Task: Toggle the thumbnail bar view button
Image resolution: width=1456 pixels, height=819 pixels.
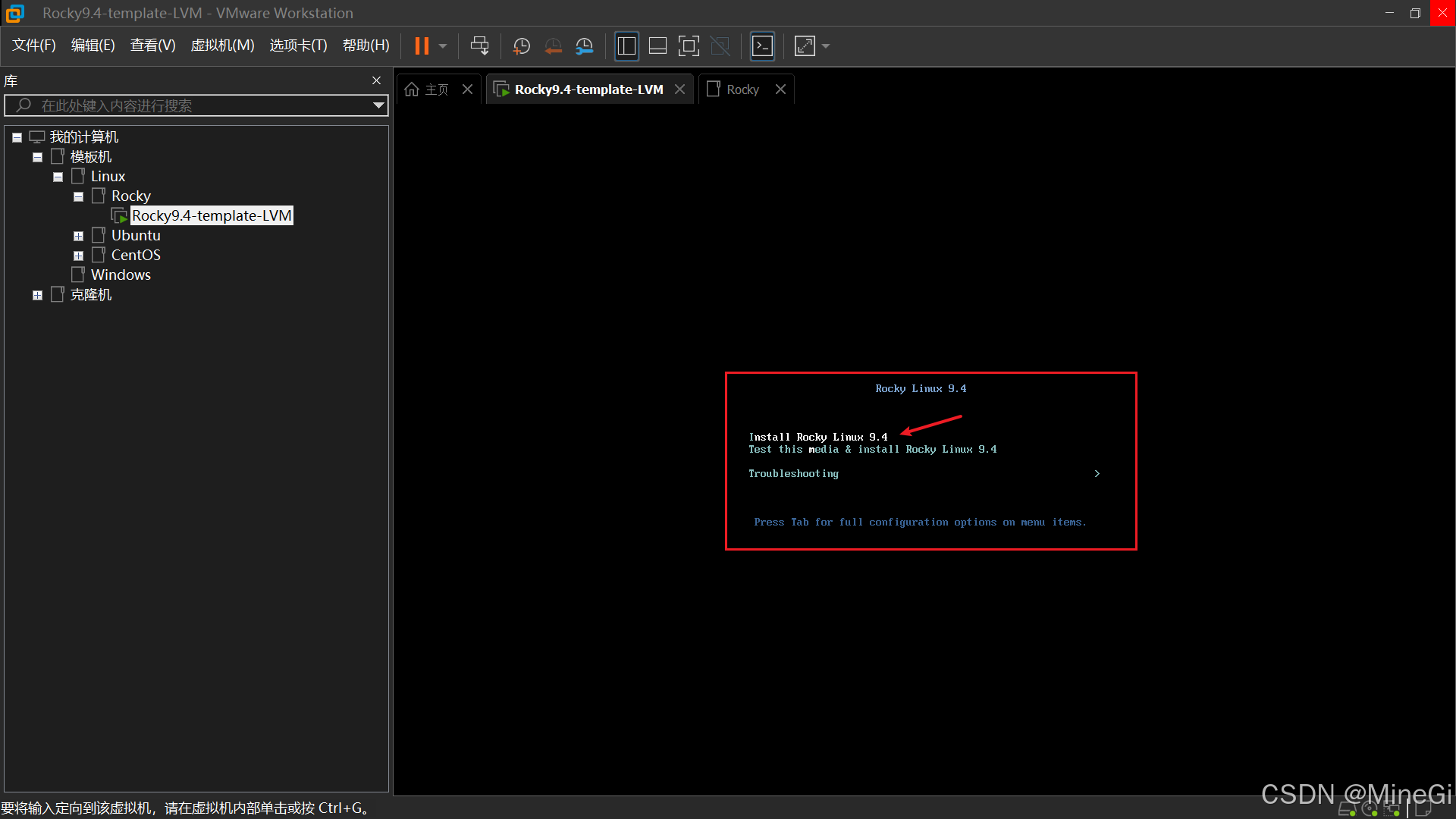Action: tap(657, 46)
